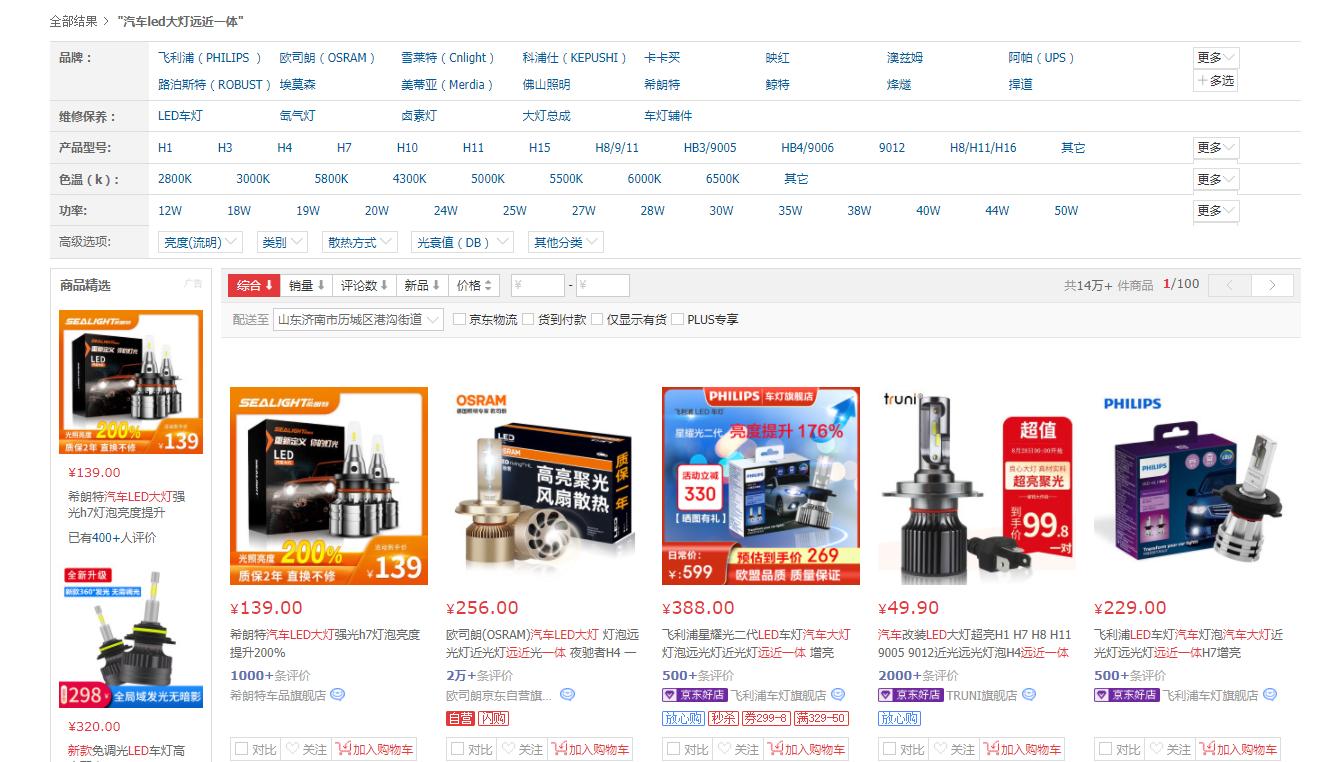The image size is (1343, 762).
Task: Sort results by 价格
Action: click(474, 285)
